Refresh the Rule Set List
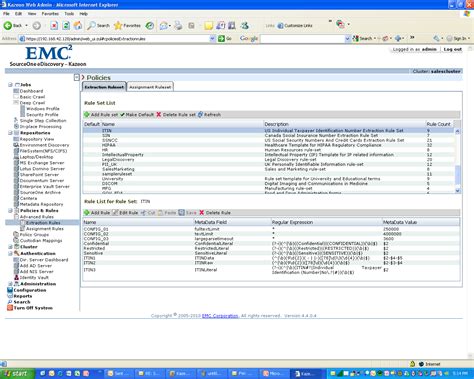474x379 pixels. click(209, 115)
